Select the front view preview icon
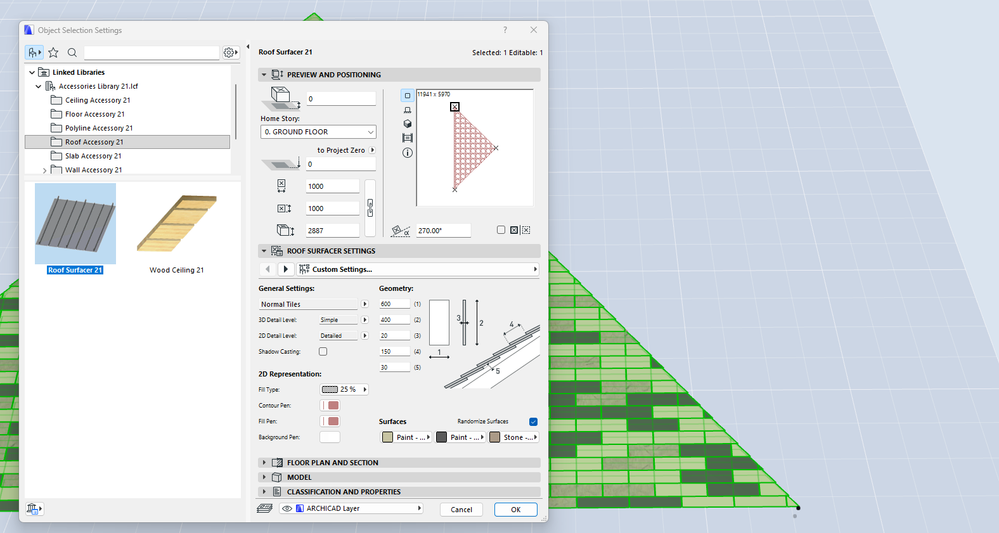The image size is (999, 533). coord(407,110)
